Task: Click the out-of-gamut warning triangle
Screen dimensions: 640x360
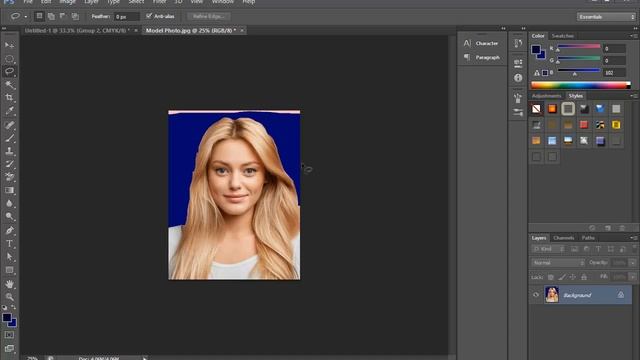Action: [537, 73]
